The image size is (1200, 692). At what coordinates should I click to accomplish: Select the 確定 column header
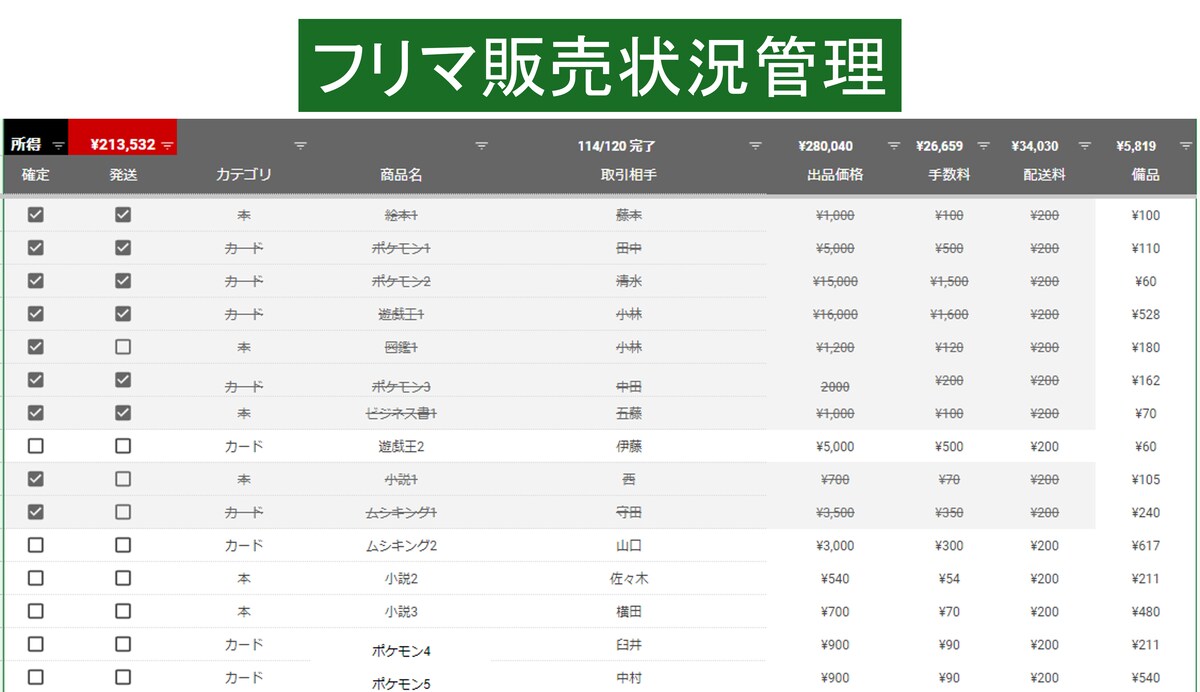click(36, 175)
